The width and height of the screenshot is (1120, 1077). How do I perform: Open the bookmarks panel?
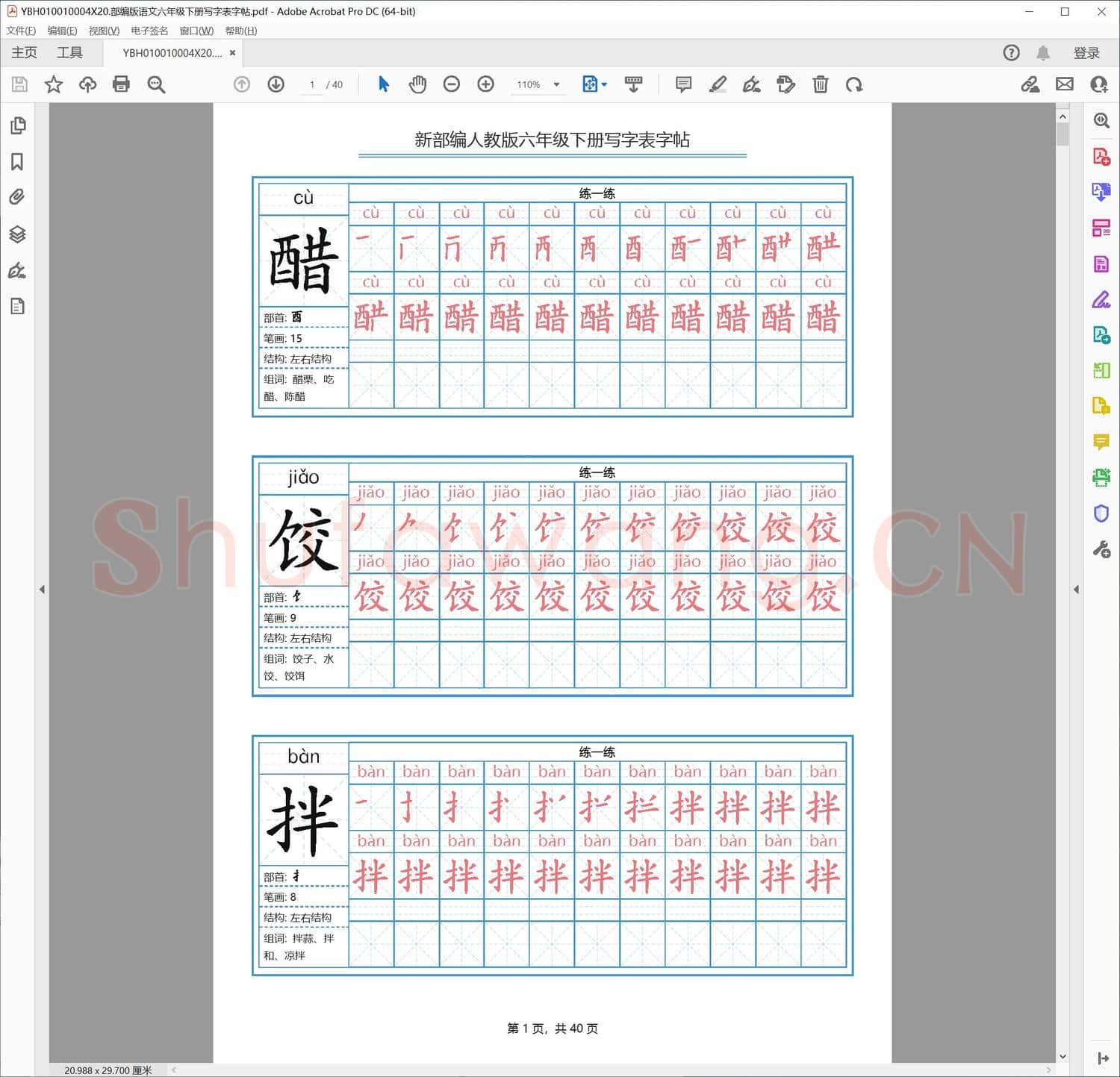coord(17,162)
